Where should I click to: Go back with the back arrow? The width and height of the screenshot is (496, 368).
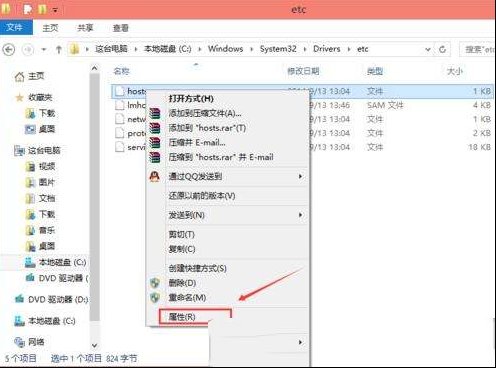(9, 50)
